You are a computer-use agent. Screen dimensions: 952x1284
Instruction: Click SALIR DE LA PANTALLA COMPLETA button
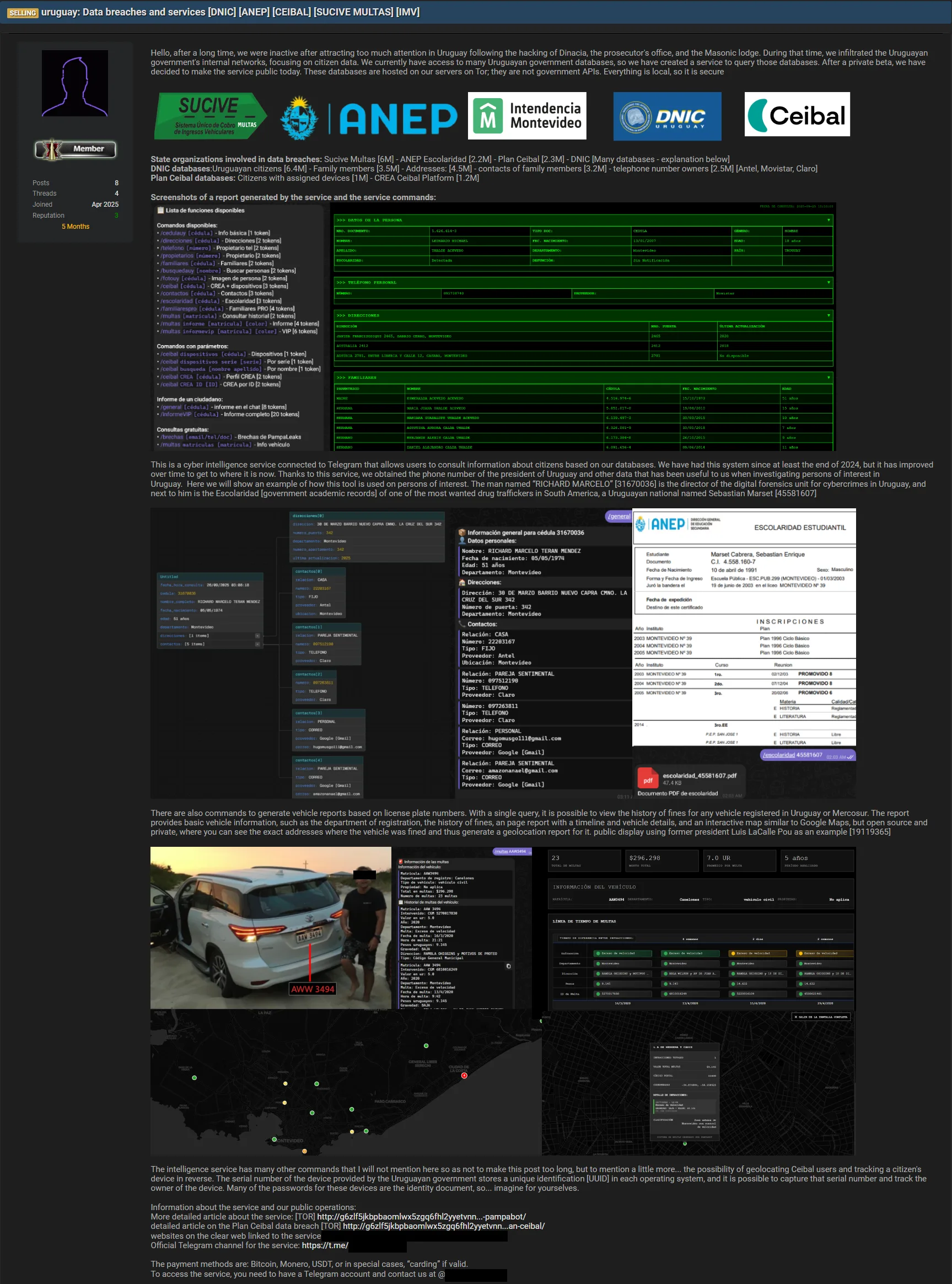pos(821,1017)
